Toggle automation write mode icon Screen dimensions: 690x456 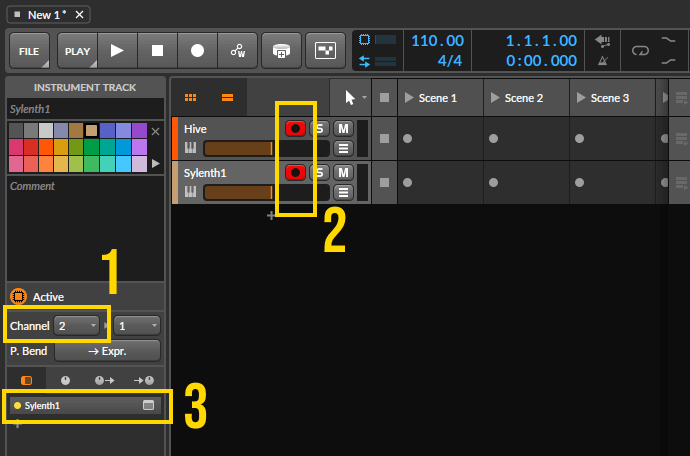[238, 51]
